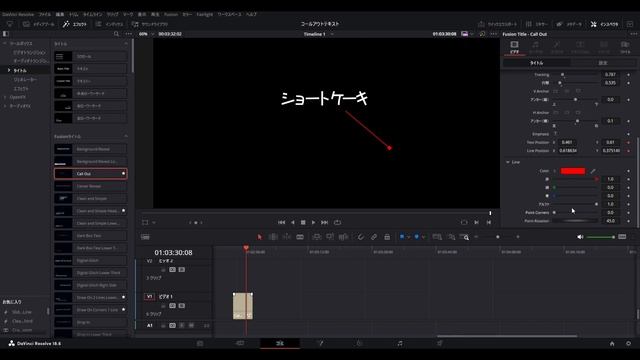This screenshot has width=640, height=360.
Task: Select the Dark Box Text title preset
Action: 91,236
